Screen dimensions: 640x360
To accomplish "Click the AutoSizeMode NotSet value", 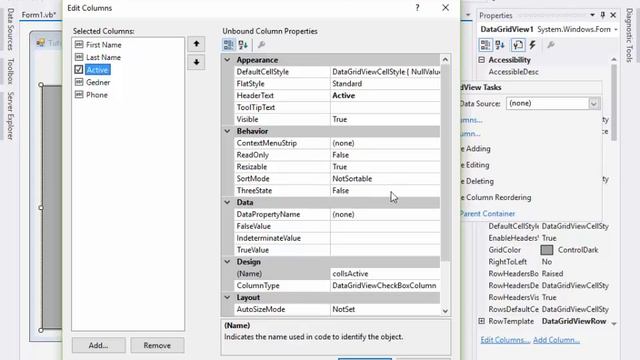I will [x=385, y=309].
